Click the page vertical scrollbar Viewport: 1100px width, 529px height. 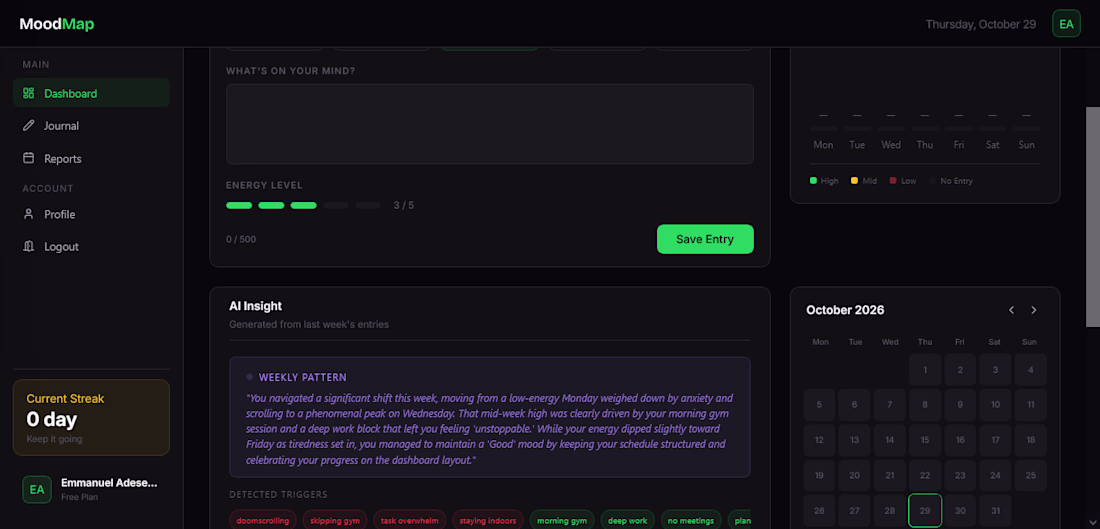click(x=1092, y=217)
